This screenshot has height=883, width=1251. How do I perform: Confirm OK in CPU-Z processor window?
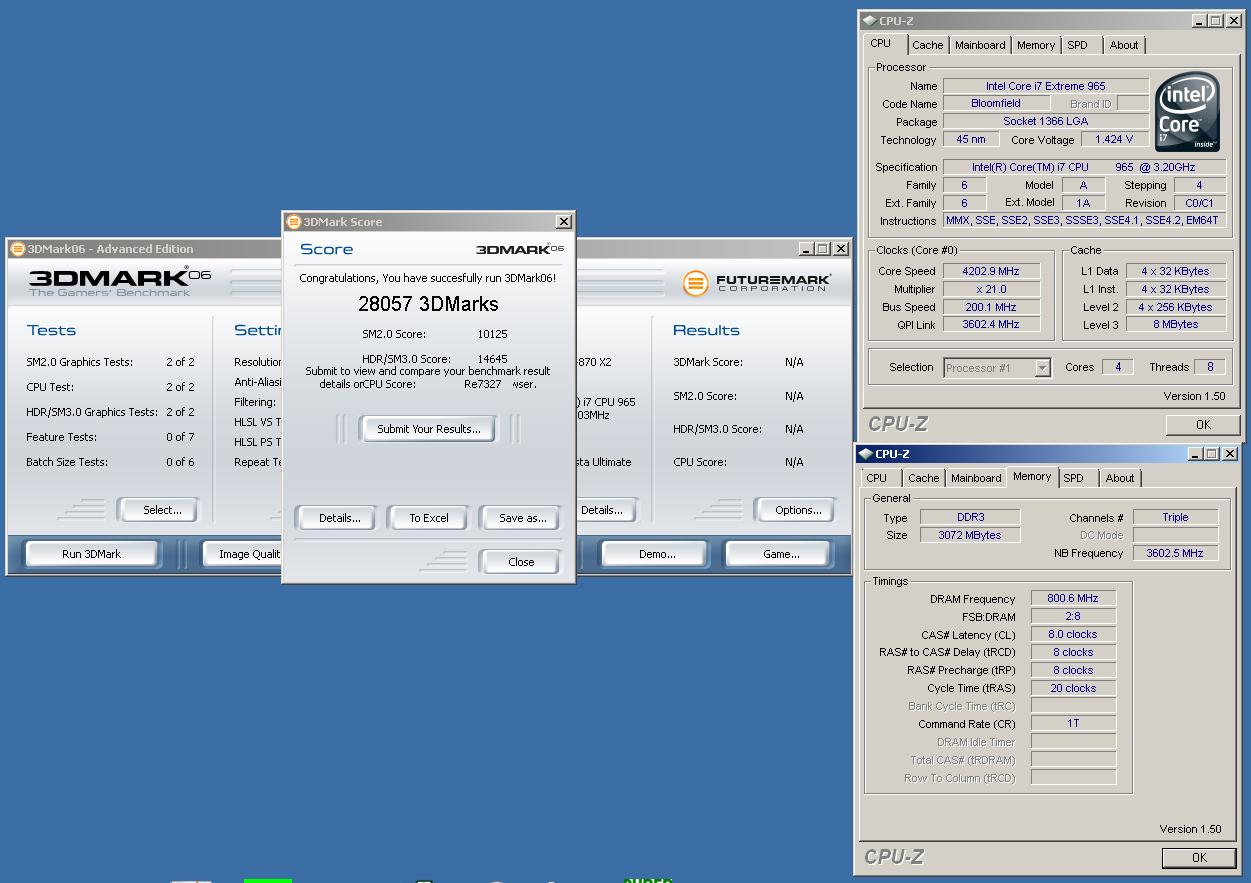(x=1203, y=424)
